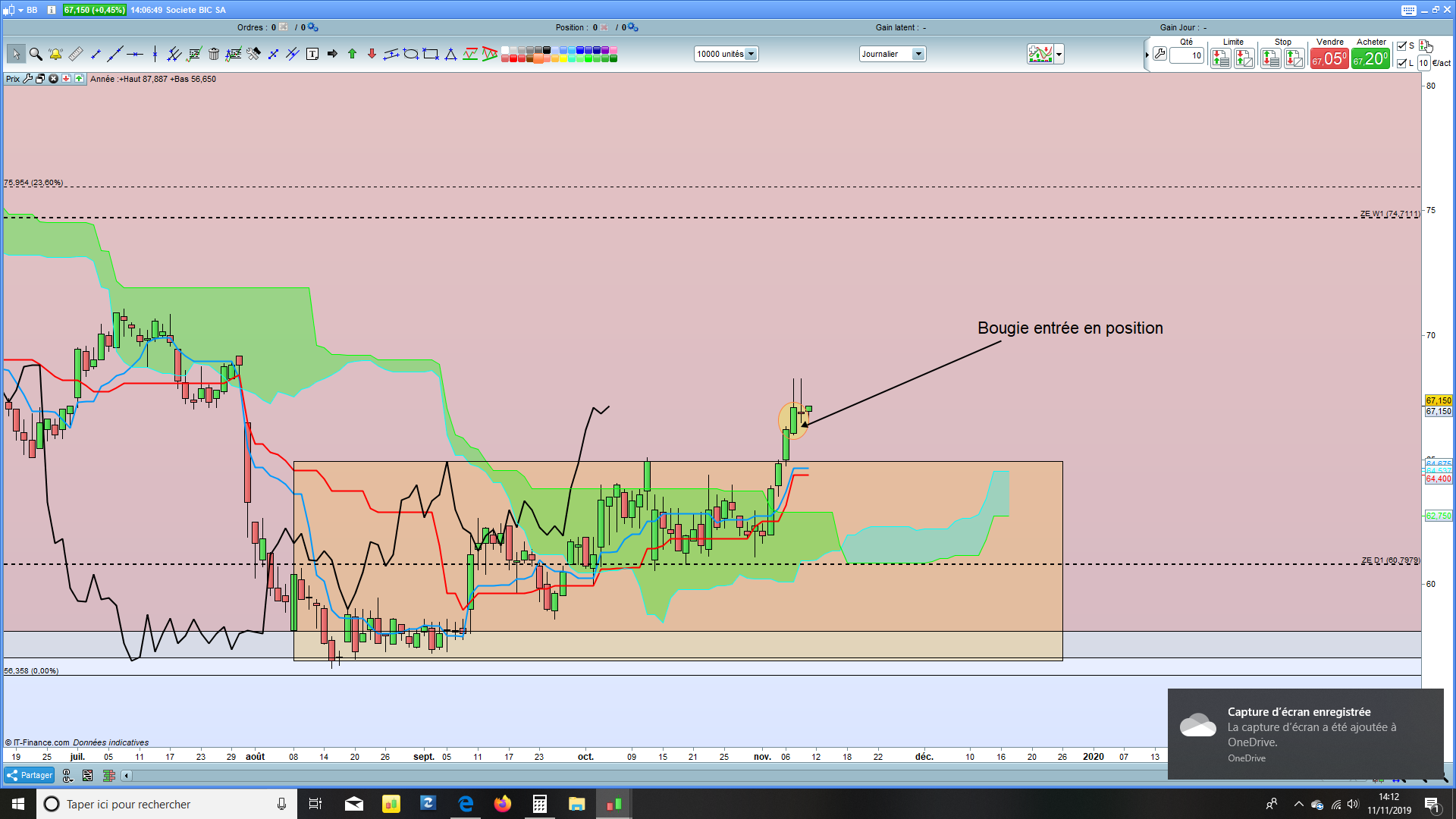Open Task View on the taskbar
Screen dimensions: 1456x819
pos(315,804)
